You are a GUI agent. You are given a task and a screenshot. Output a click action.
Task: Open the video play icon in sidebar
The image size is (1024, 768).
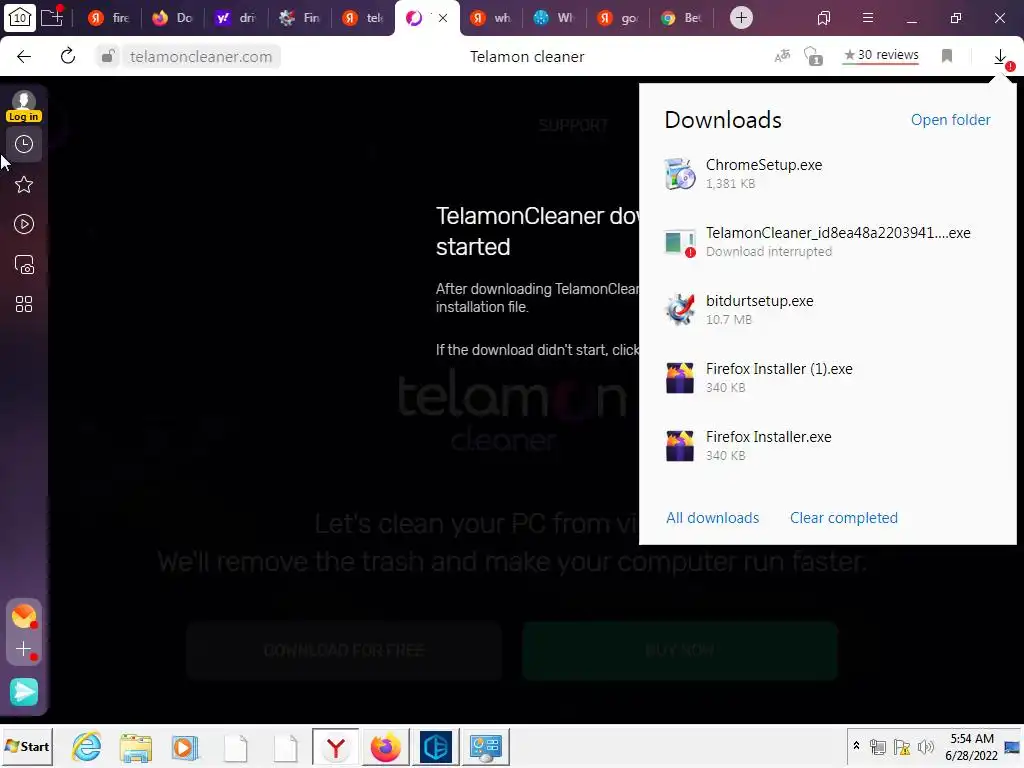[x=24, y=225]
